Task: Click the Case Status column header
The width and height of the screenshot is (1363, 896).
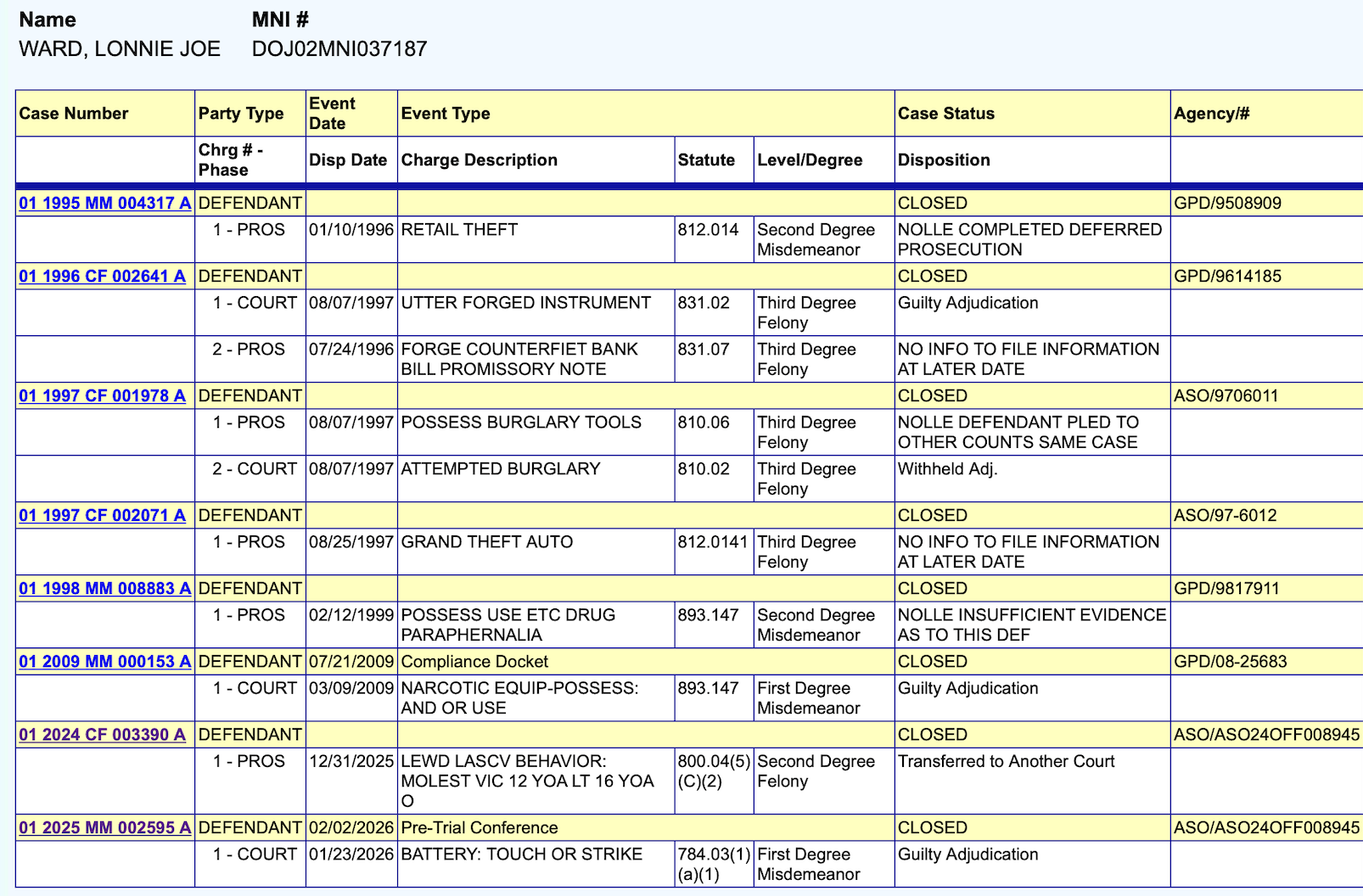Action: pyautogui.click(x=946, y=114)
